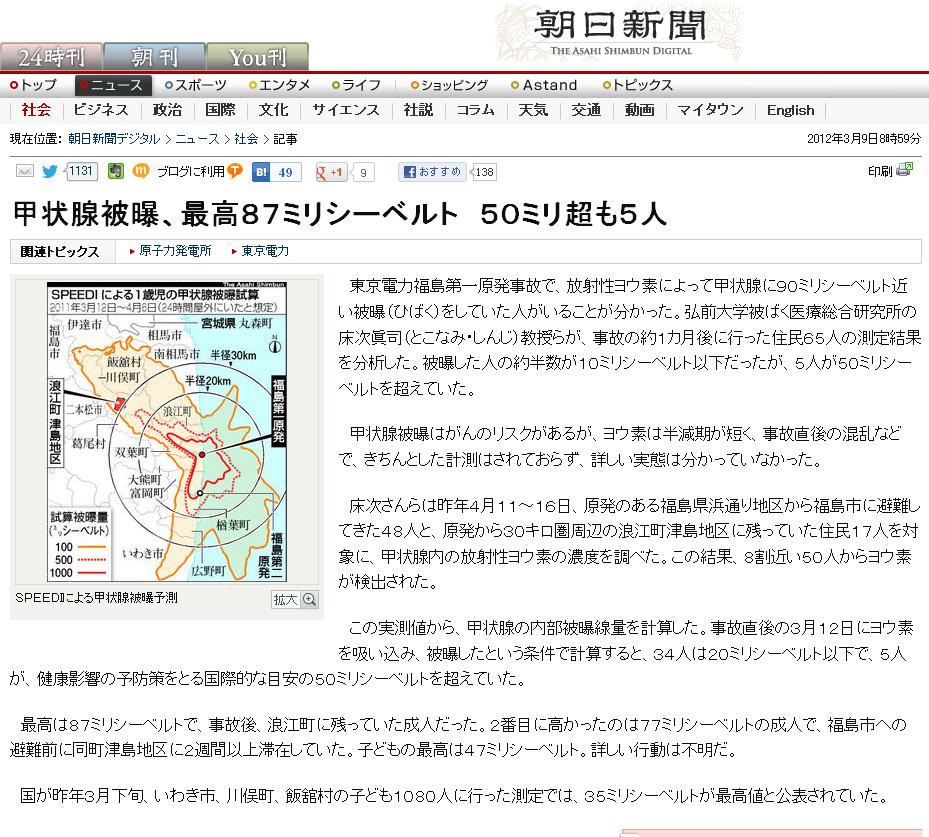
Task: Open the 政治 sub-navigation item
Action: pyautogui.click(x=167, y=110)
